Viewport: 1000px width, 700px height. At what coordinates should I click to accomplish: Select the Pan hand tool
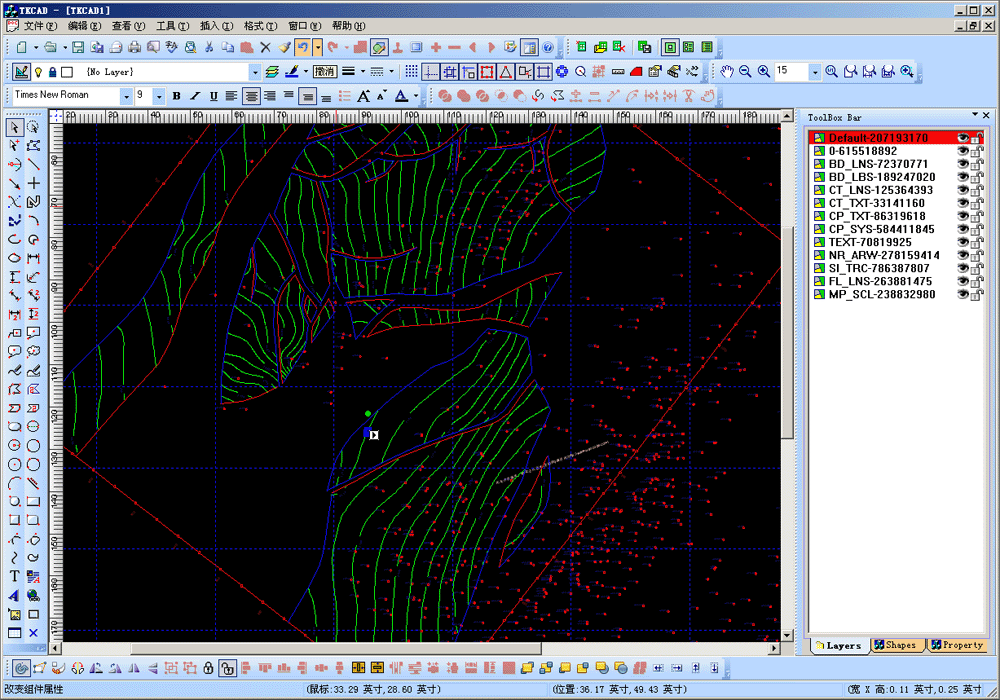coord(727,72)
